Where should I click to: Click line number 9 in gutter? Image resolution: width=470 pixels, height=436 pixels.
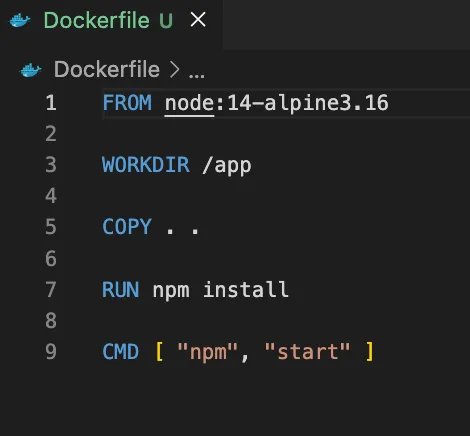tap(51, 352)
